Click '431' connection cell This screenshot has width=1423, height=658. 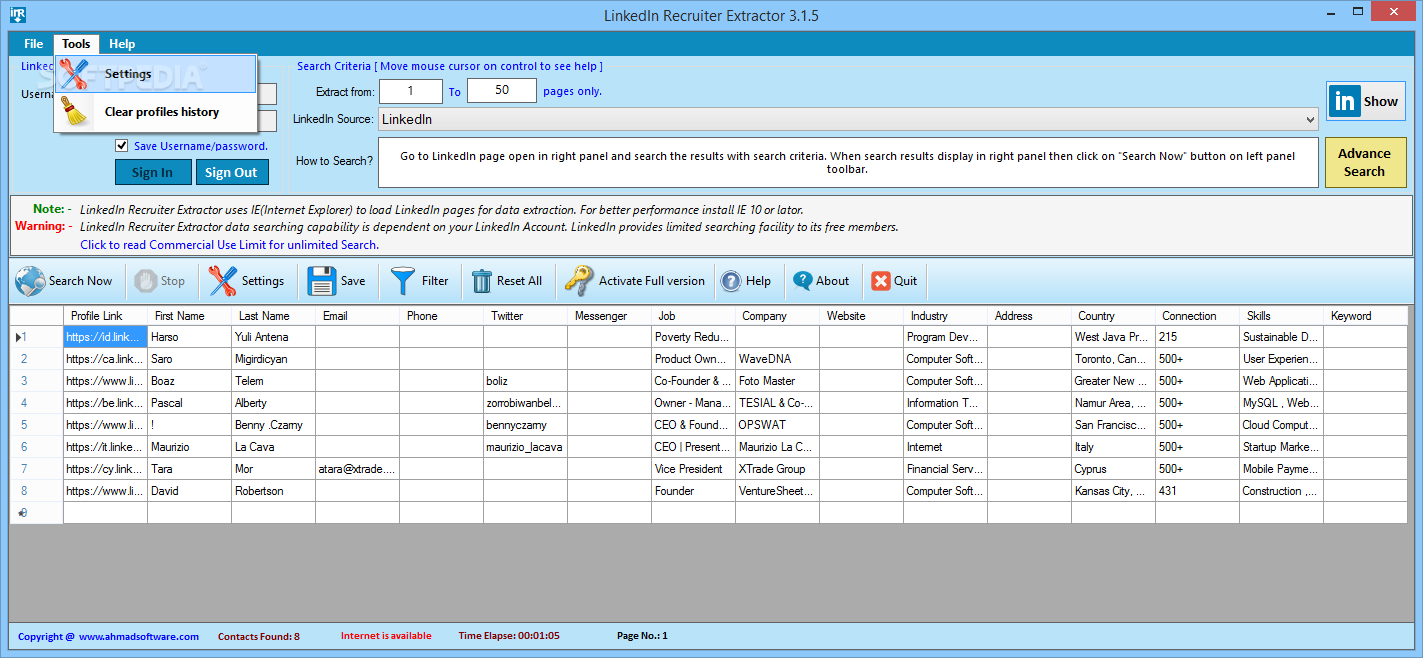point(1198,491)
